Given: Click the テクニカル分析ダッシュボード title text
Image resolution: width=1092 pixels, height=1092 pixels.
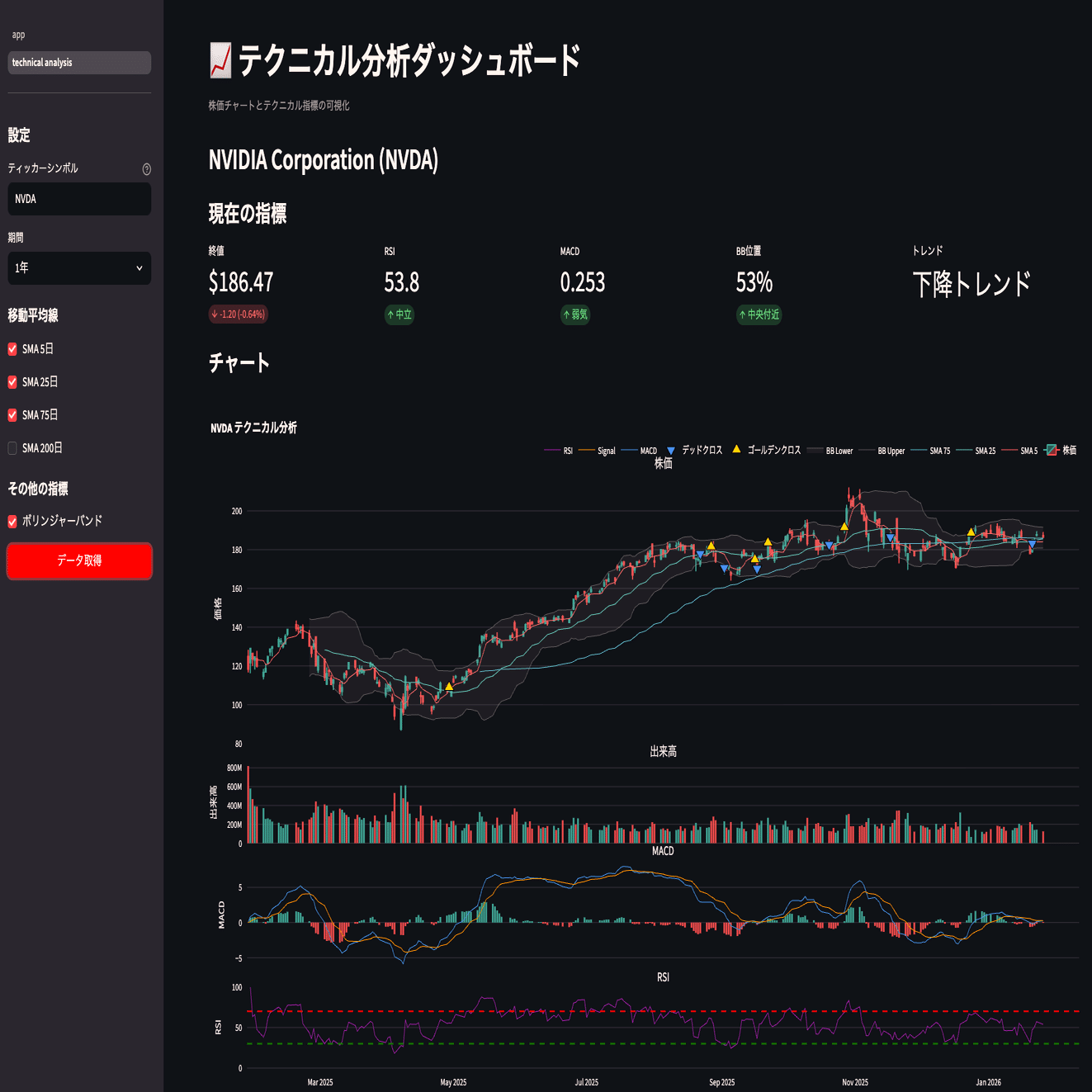Looking at the screenshot, I should [x=410, y=61].
